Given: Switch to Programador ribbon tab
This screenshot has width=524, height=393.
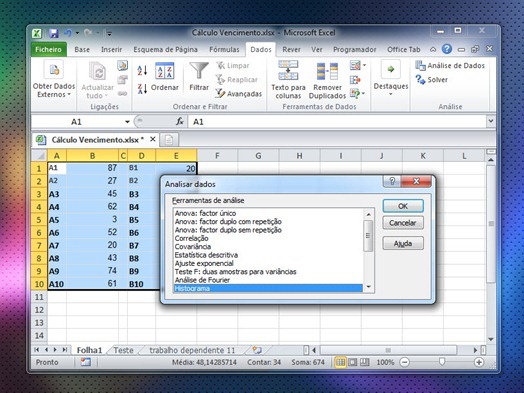Looking at the screenshot, I should [x=355, y=49].
